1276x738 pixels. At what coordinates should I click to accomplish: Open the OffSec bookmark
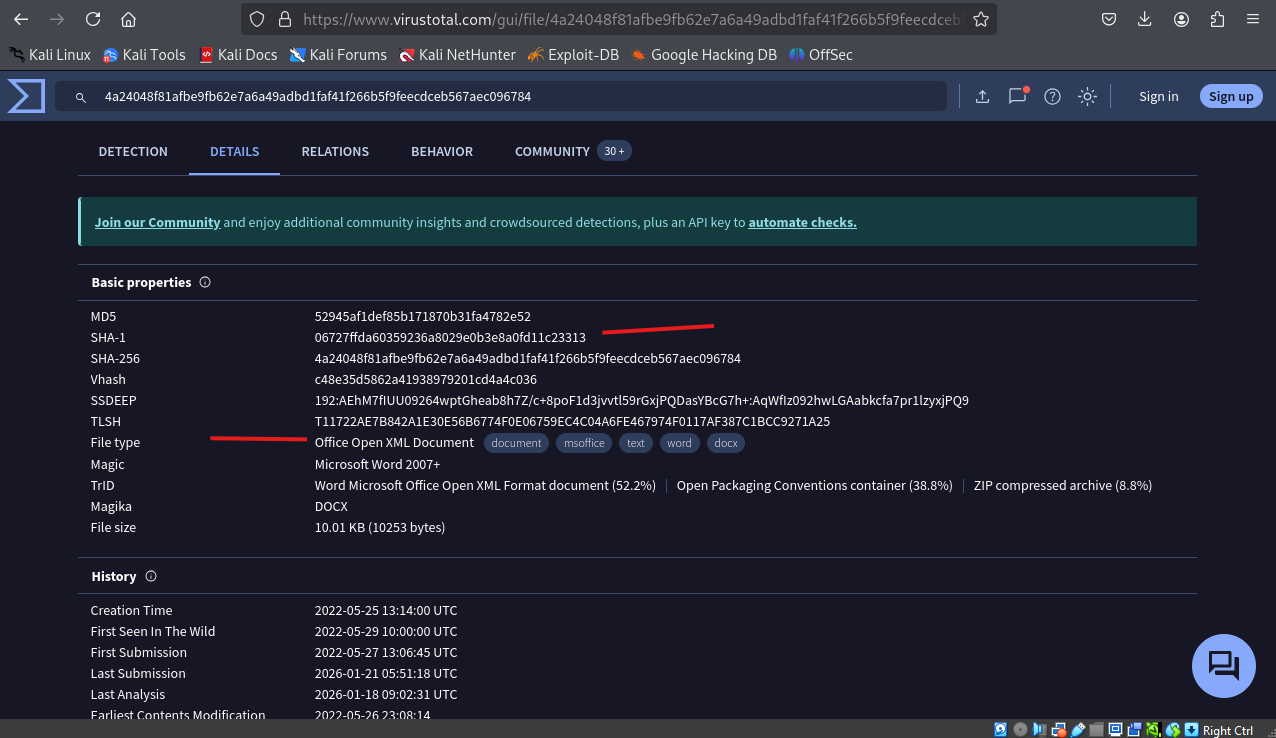coord(820,55)
